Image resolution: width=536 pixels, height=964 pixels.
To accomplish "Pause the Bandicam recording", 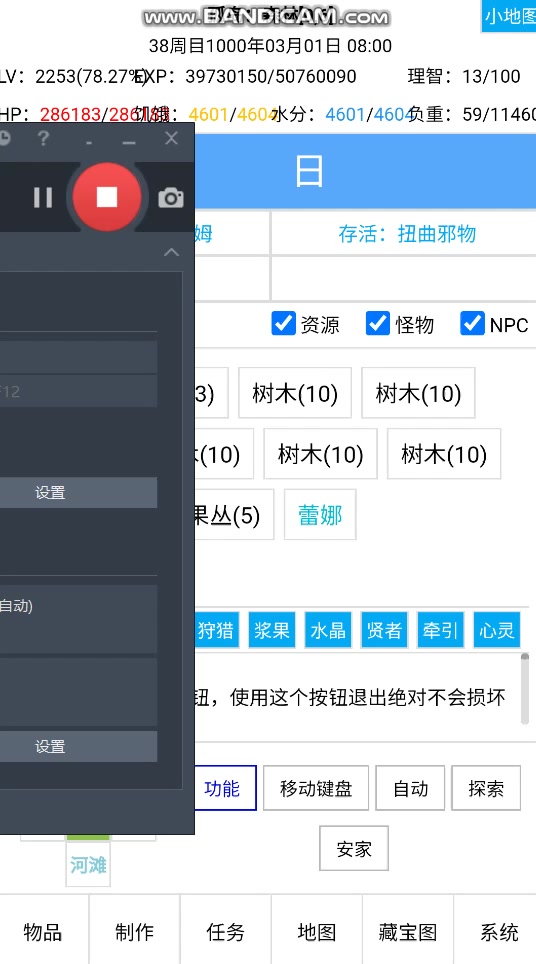I will pos(43,197).
